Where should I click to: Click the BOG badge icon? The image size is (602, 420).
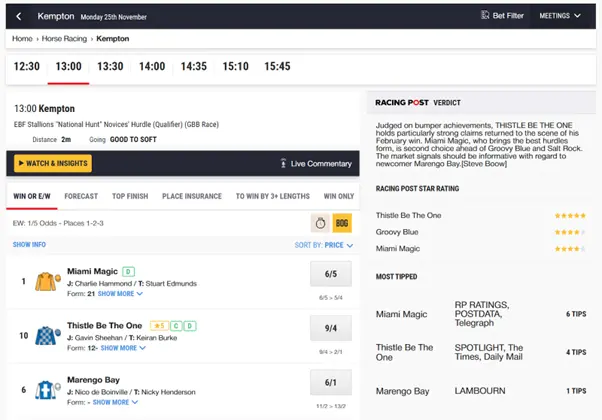(342, 224)
